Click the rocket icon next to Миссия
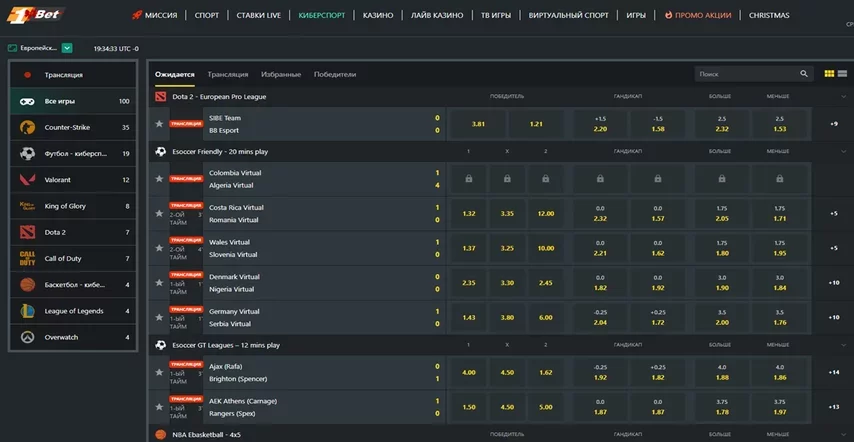The height and width of the screenshot is (442, 854). point(137,15)
